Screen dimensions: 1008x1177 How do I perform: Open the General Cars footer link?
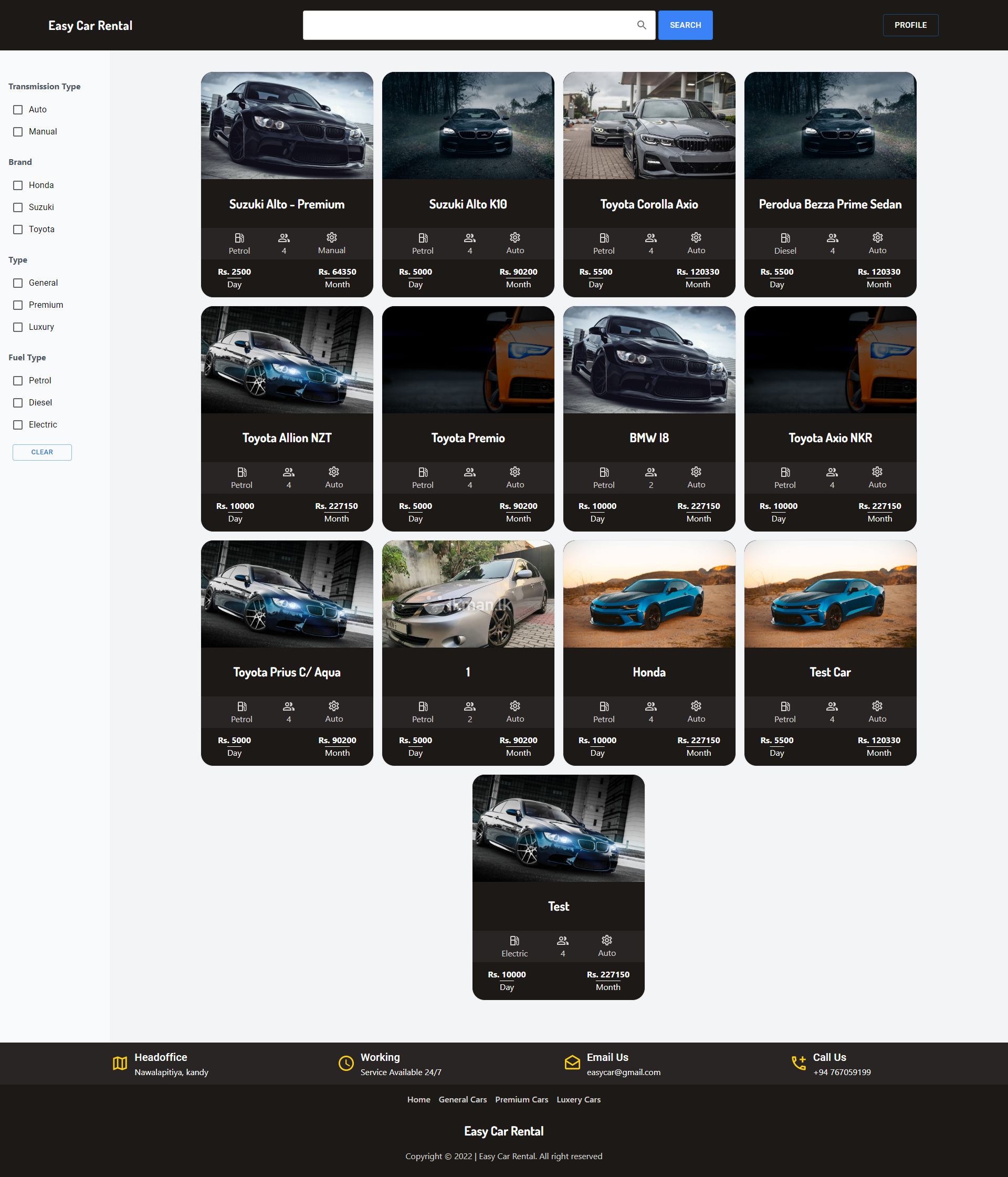click(462, 1100)
